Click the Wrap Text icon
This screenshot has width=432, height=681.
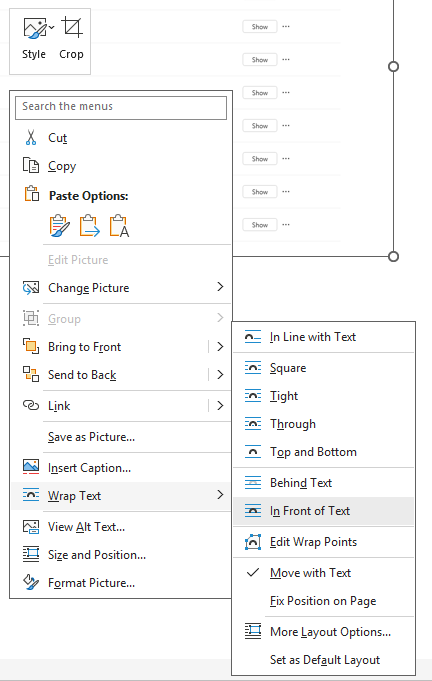tap(31, 495)
